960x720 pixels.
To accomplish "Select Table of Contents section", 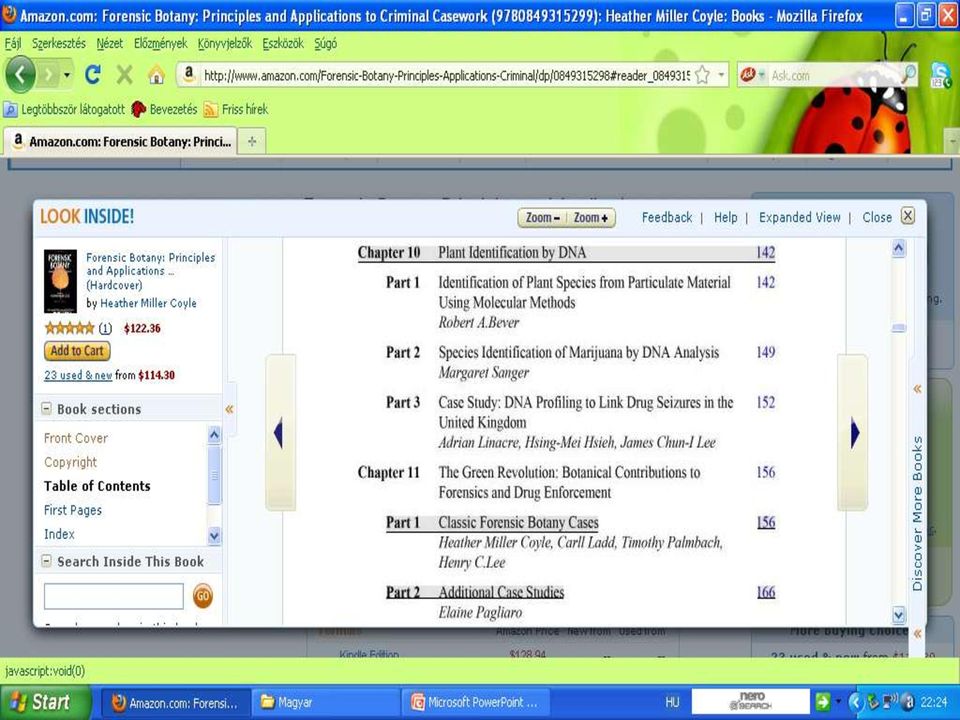I will [97, 486].
